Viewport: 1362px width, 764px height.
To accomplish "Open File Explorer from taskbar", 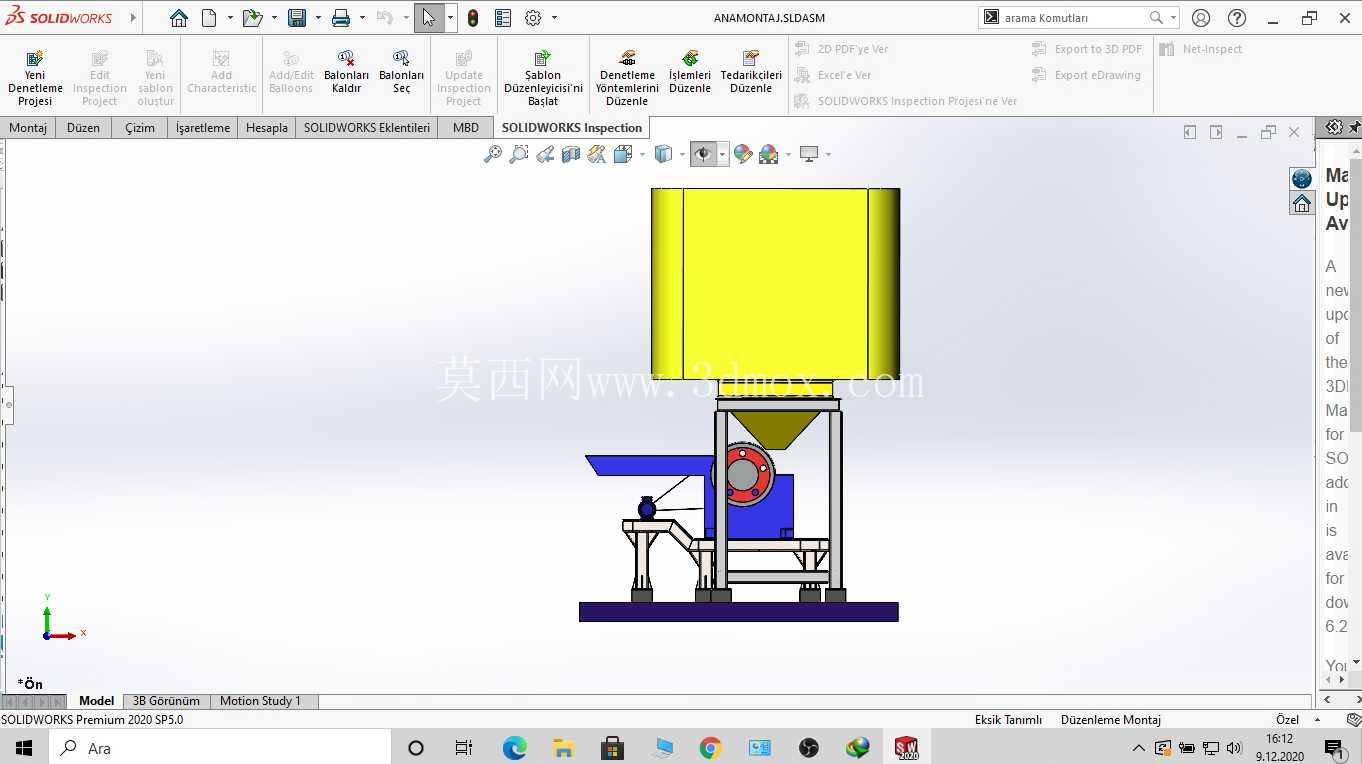I will [x=563, y=748].
